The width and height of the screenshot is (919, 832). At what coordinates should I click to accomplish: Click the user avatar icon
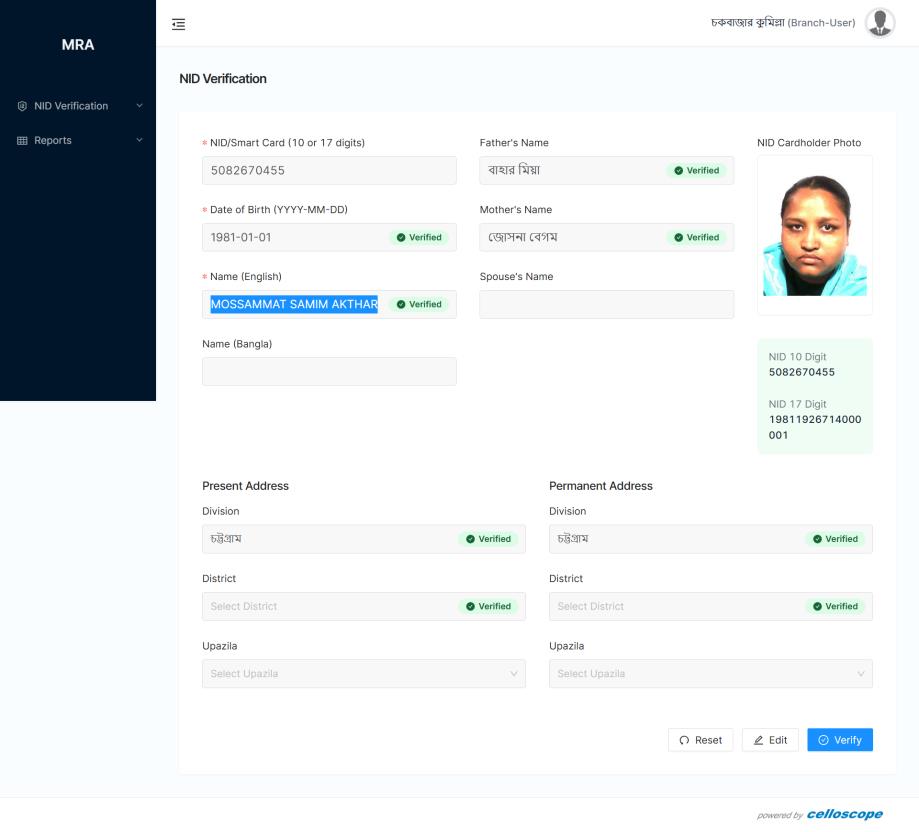coord(880,23)
